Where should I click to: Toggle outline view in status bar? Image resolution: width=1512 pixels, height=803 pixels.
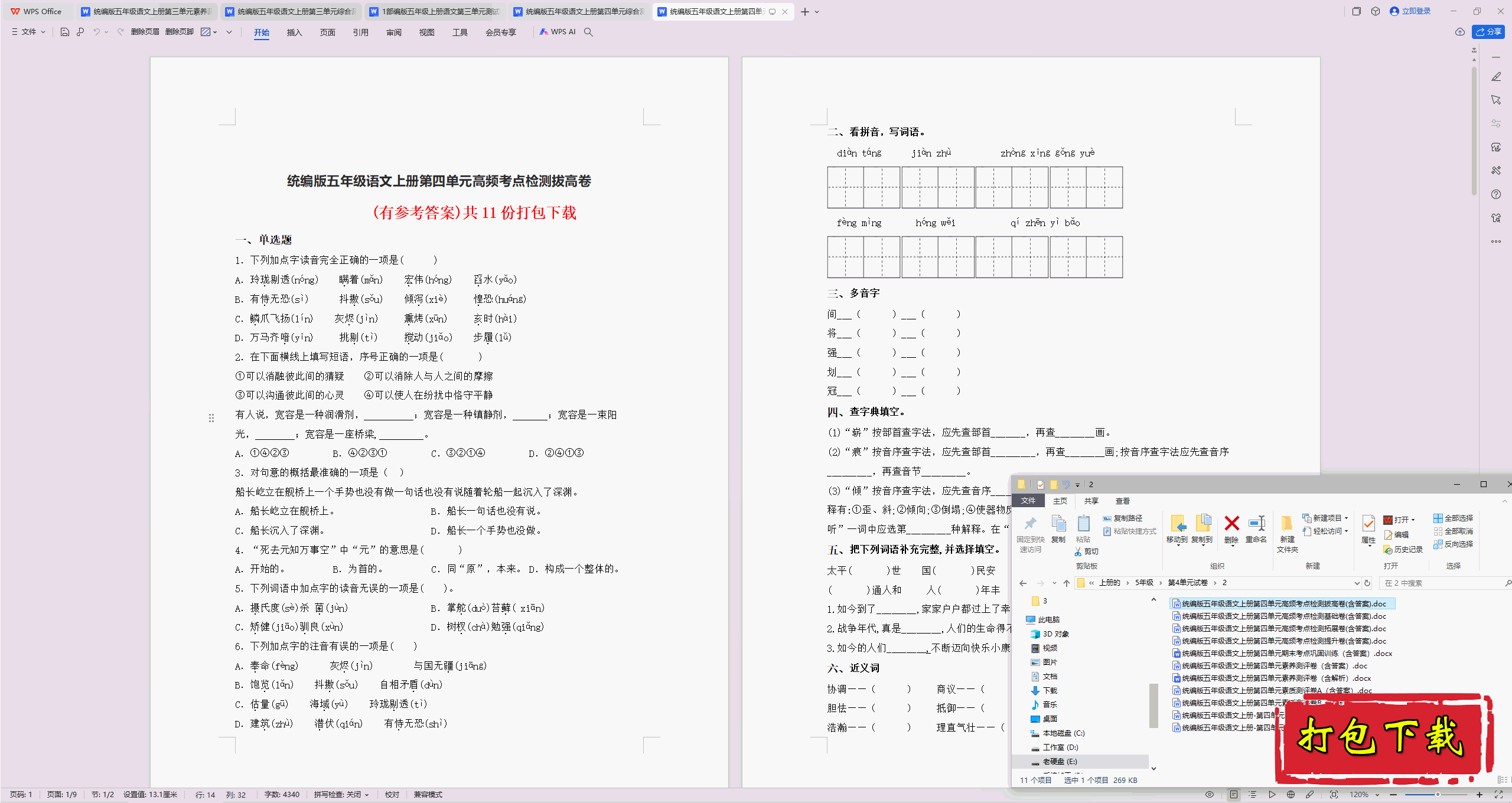coord(1253,795)
